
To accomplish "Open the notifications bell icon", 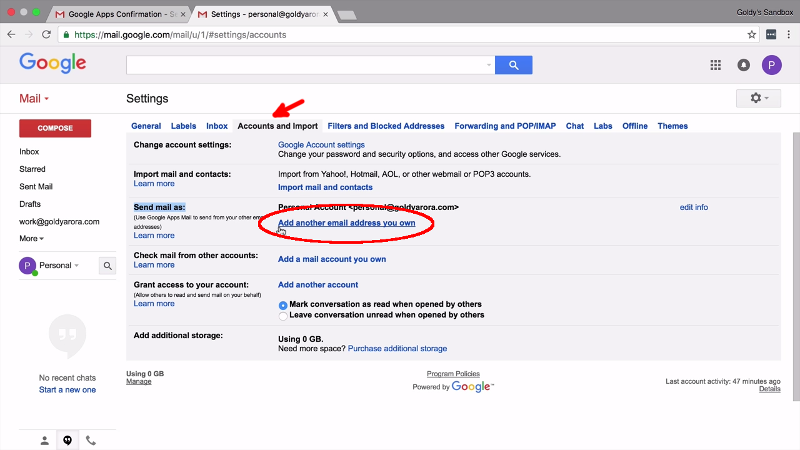I will (x=744, y=65).
